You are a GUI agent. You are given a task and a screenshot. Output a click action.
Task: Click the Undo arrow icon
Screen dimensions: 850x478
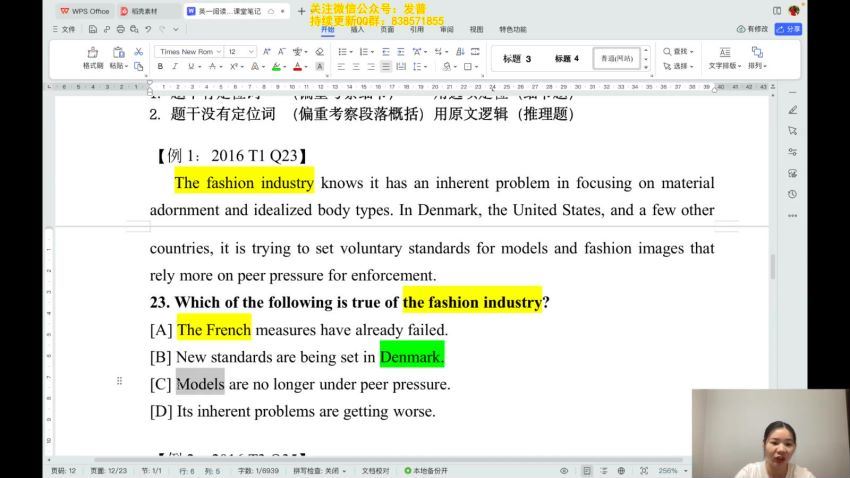pos(148,30)
